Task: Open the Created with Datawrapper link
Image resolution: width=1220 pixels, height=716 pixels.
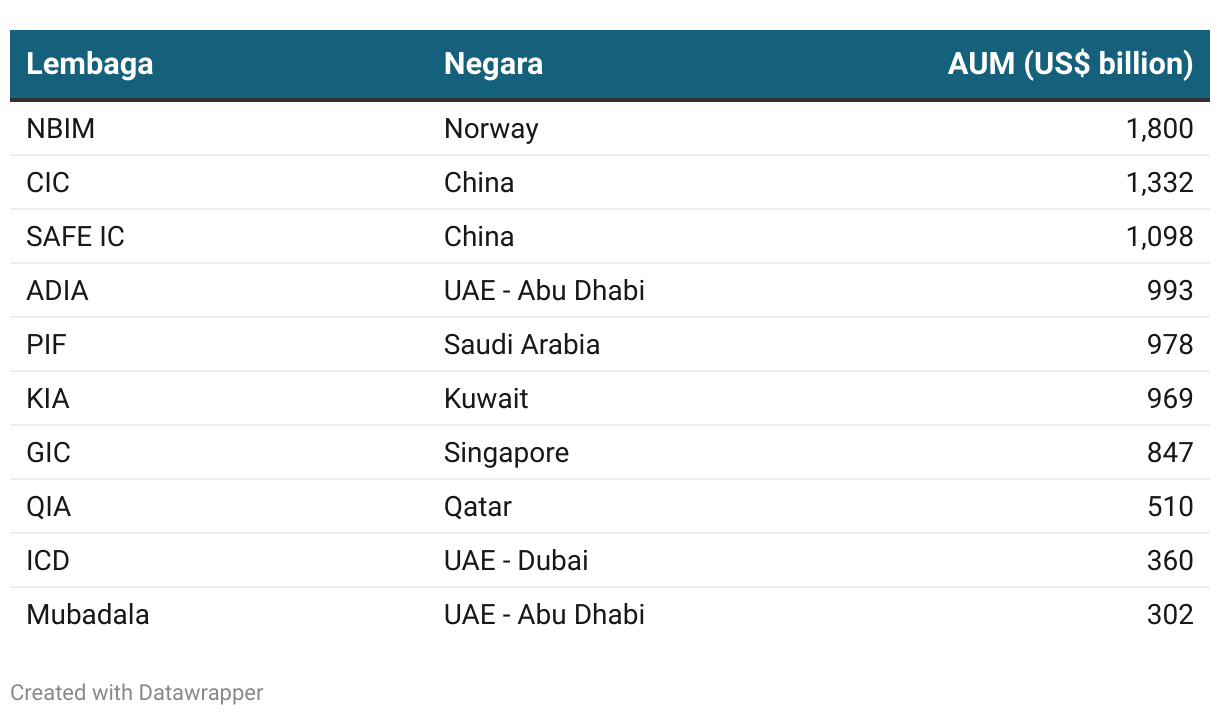Action: point(137,692)
